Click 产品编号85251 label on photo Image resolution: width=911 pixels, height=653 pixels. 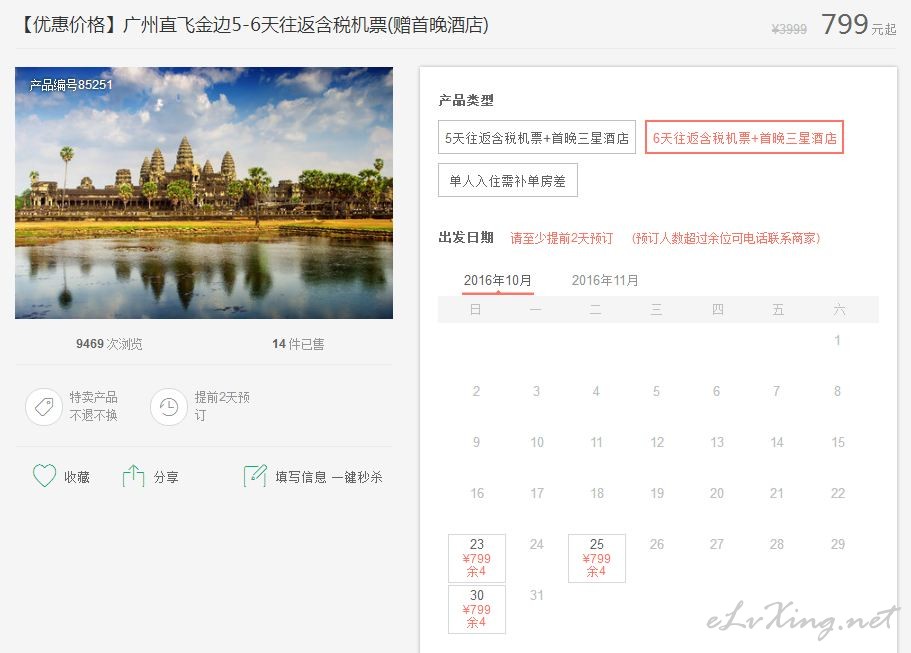coord(71,85)
